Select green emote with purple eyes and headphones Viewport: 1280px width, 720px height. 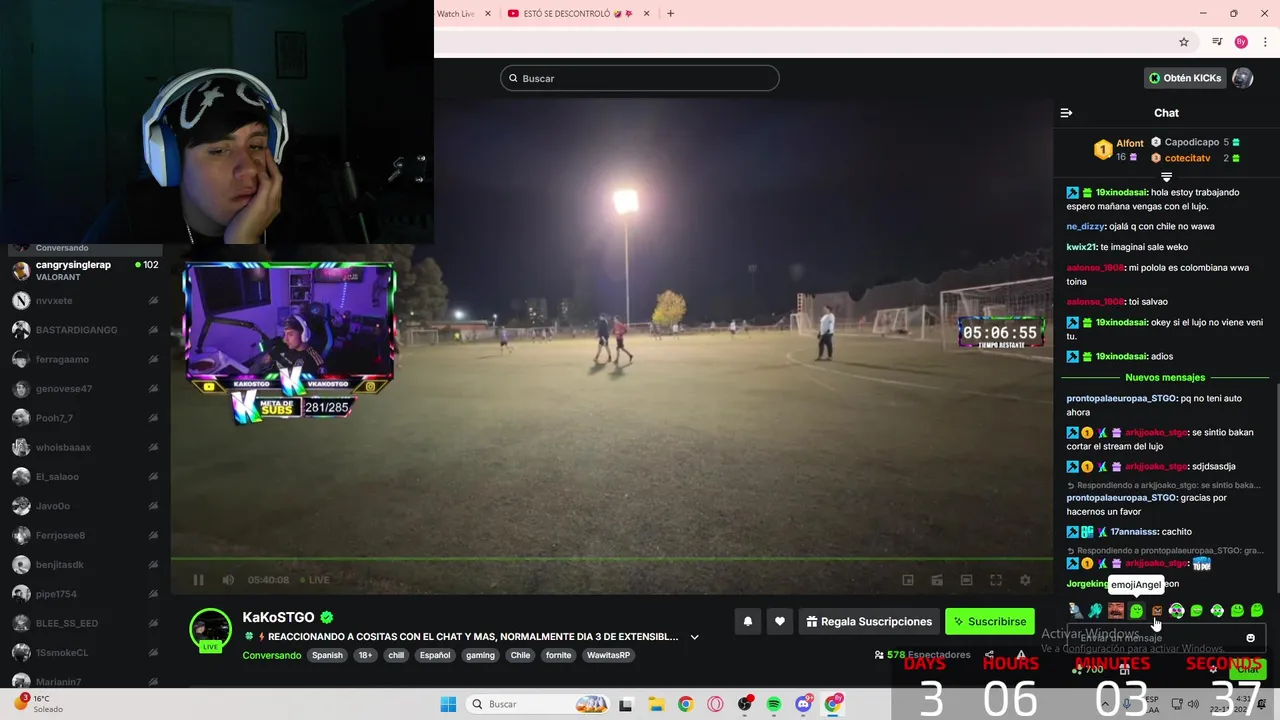[x=1177, y=610]
